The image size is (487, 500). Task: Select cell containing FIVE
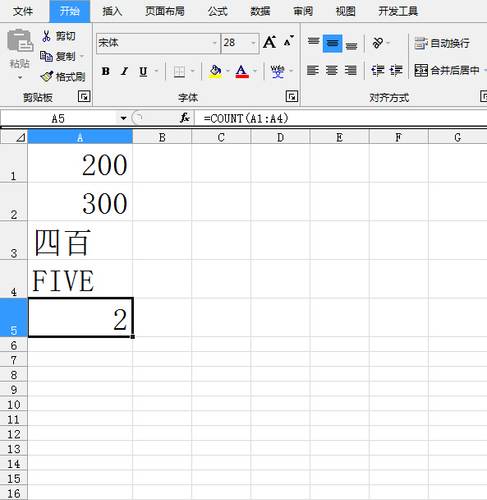pos(80,279)
